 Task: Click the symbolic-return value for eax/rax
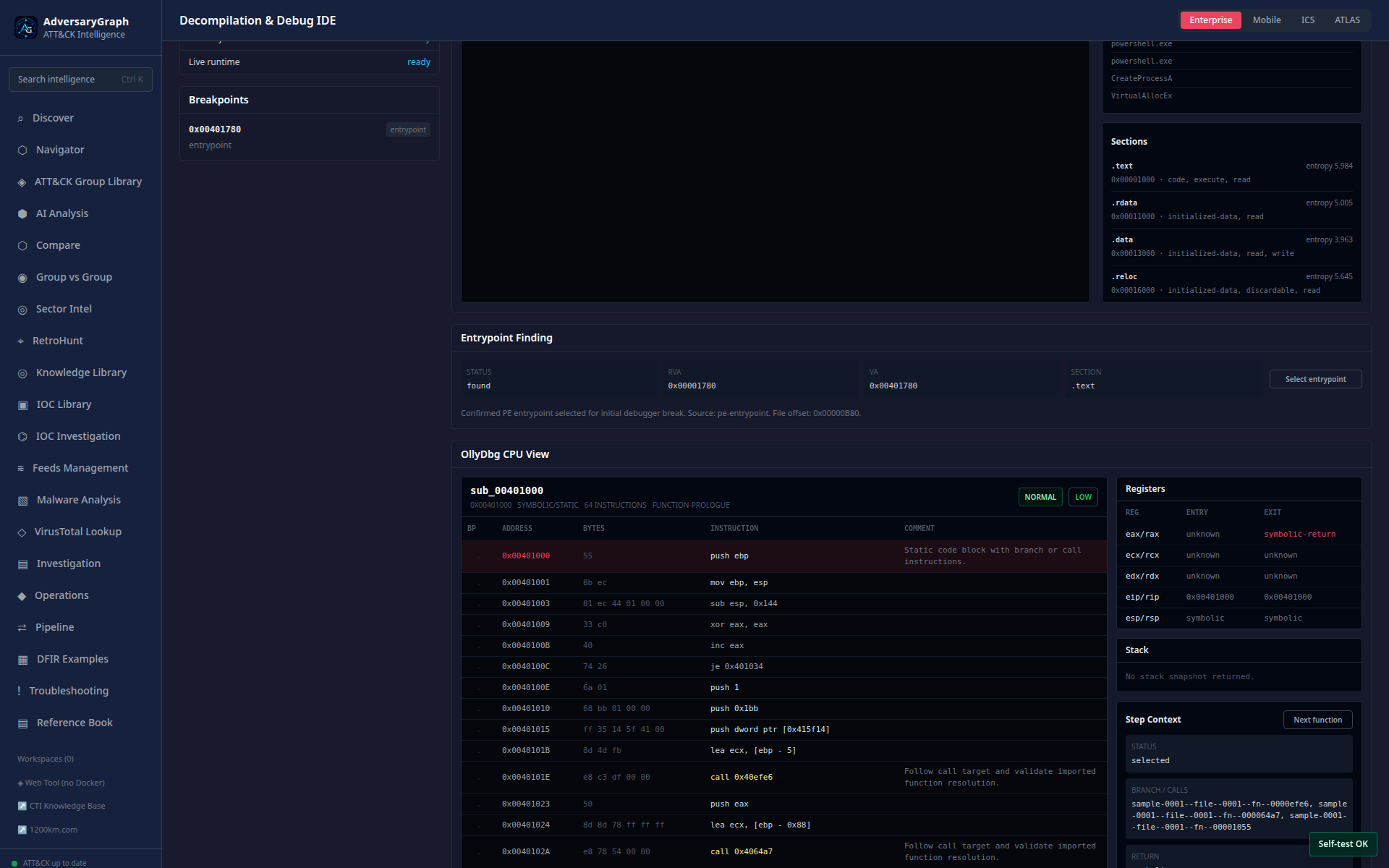1300,535
